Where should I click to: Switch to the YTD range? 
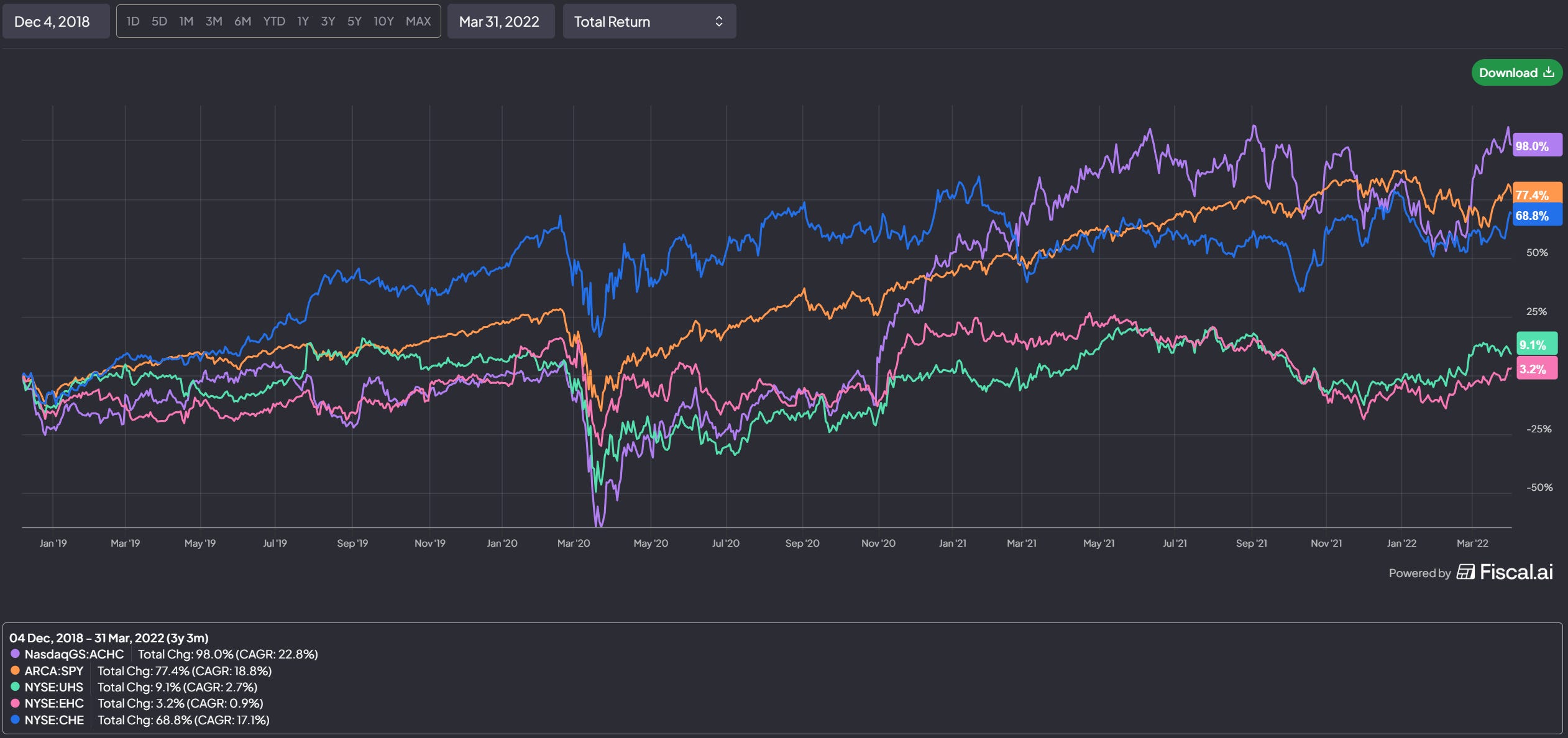[x=273, y=22]
